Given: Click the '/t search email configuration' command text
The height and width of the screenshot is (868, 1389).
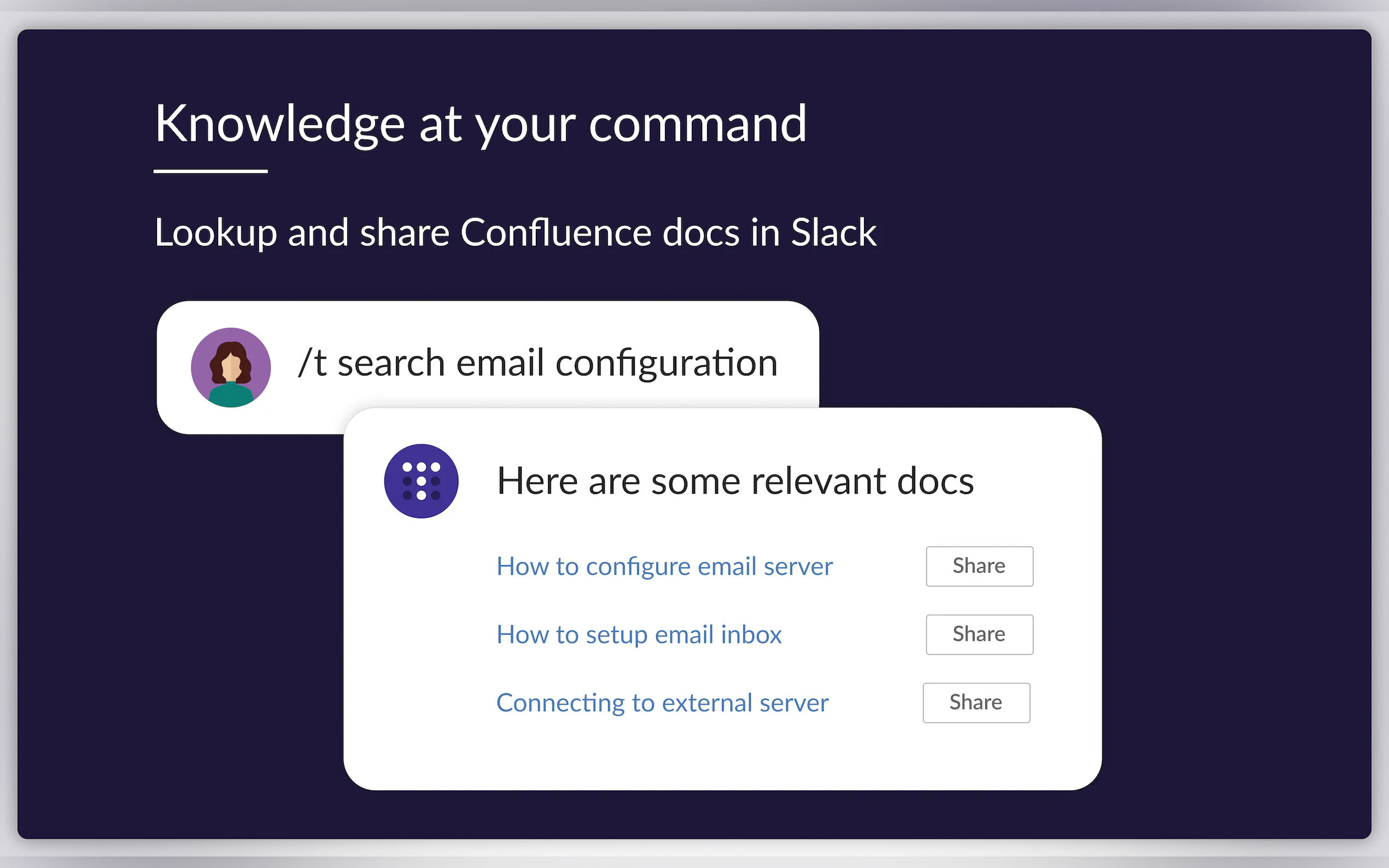Looking at the screenshot, I should [x=538, y=363].
